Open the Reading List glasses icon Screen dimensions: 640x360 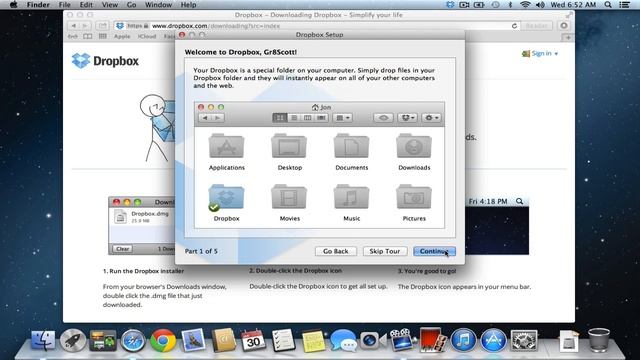tap(73, 36)
